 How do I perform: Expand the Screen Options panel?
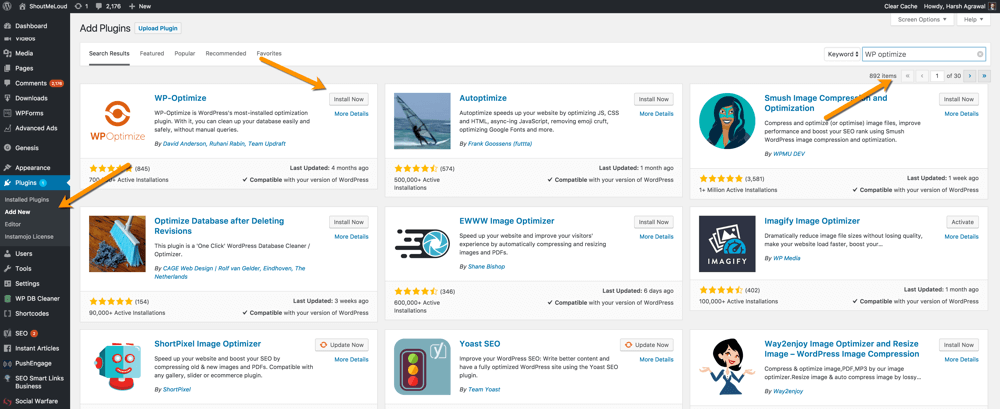(x=923, y=19)
